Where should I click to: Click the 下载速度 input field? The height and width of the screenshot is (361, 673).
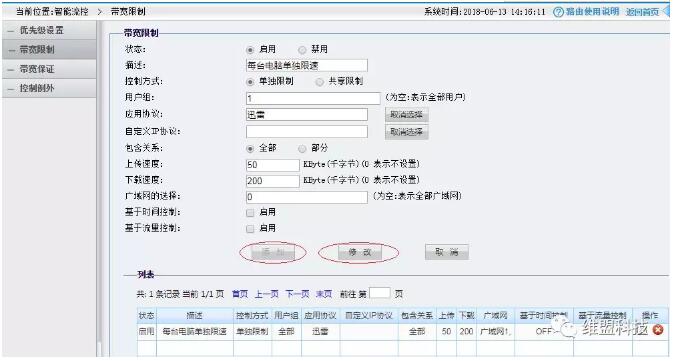273,181
